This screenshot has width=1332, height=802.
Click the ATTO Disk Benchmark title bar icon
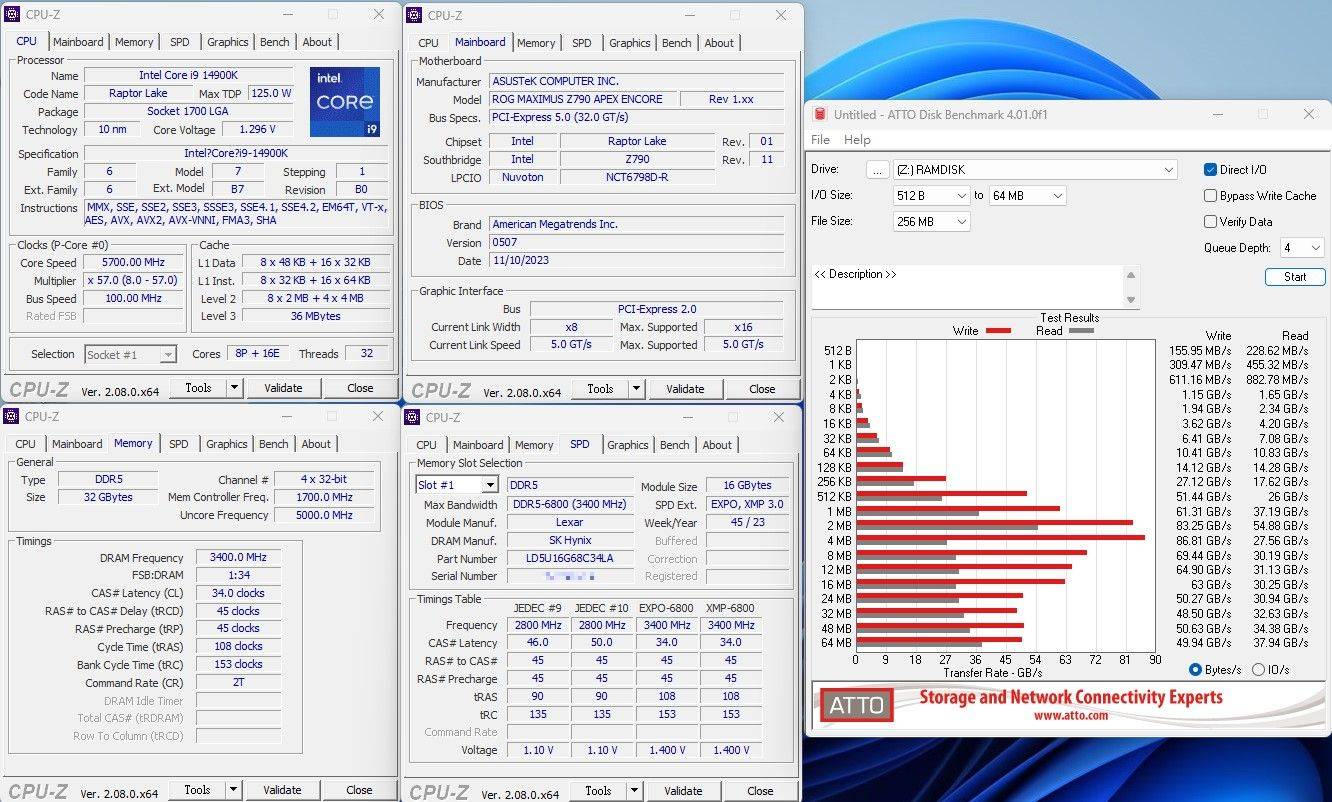pos(820,115)
